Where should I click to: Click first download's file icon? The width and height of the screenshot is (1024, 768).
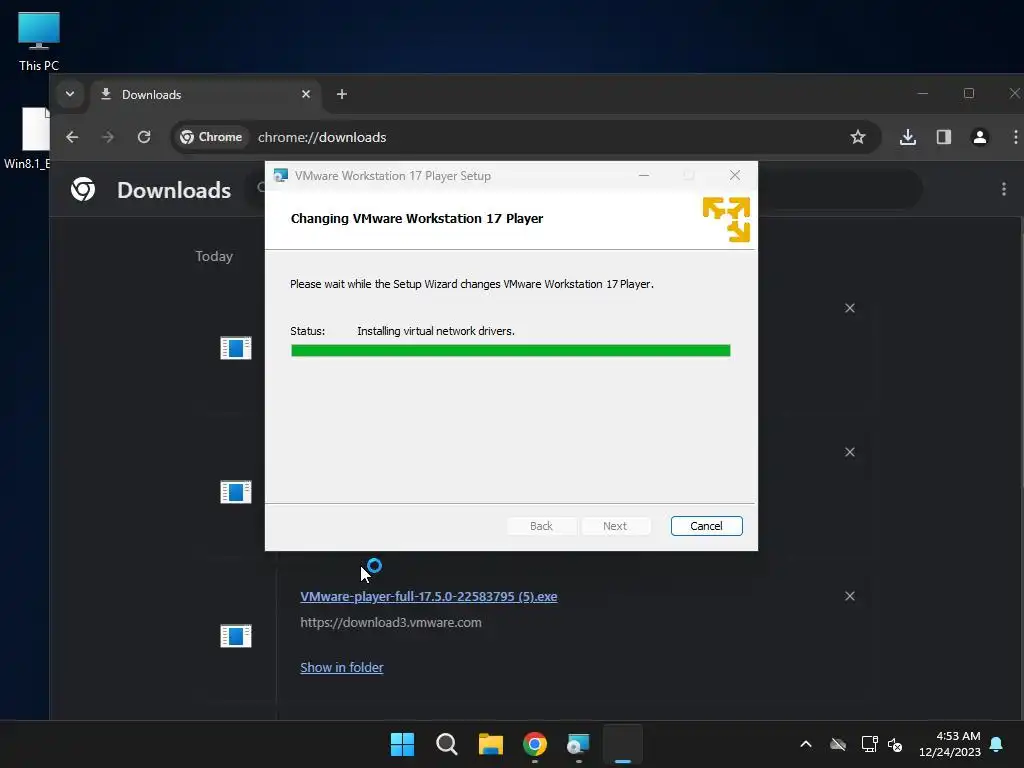click(236, 348)
